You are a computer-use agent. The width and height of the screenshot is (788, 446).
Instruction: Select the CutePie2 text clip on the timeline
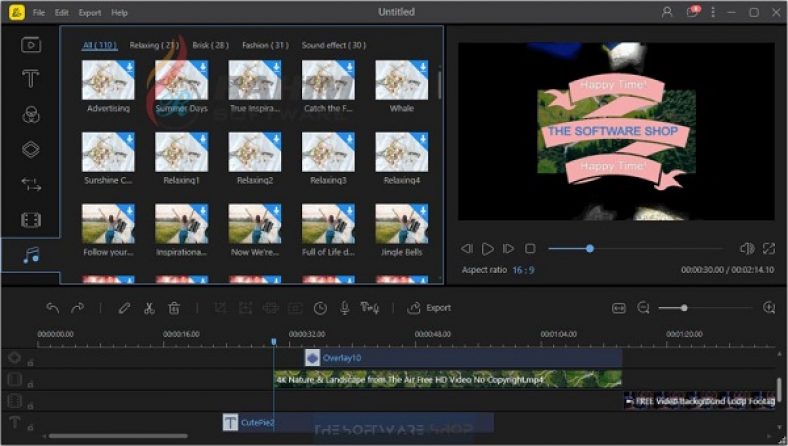pyautogui.click(x=358, y=422)
